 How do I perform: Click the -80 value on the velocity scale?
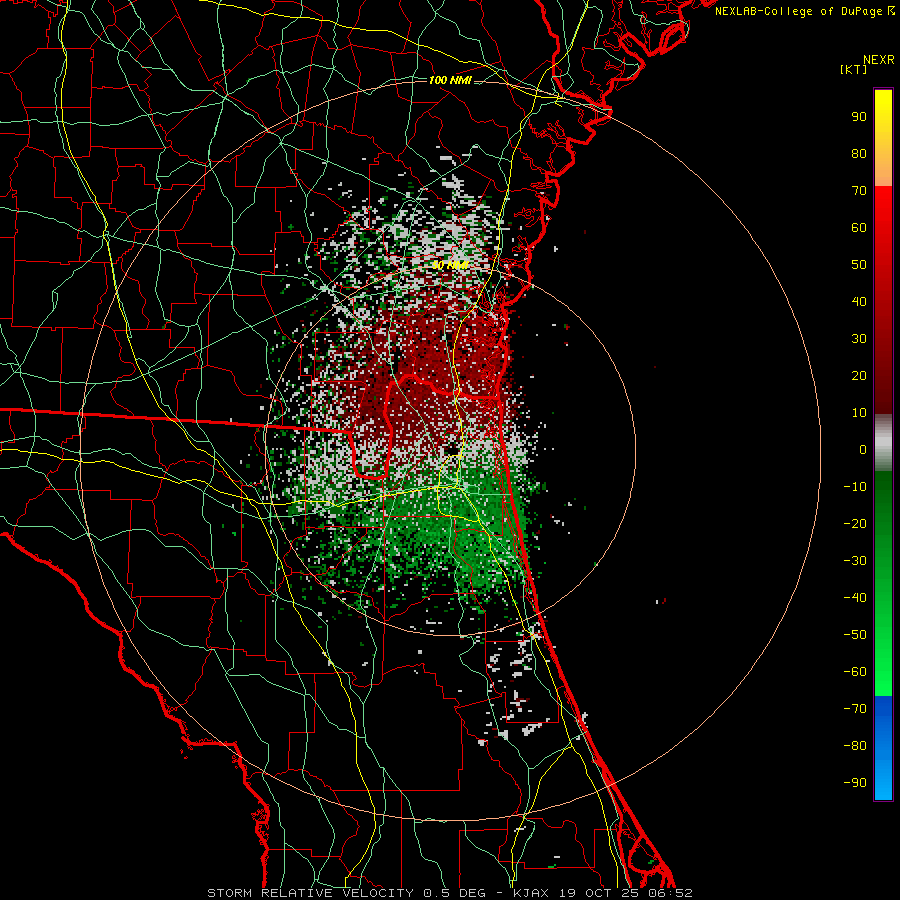[x=855, y=746]
